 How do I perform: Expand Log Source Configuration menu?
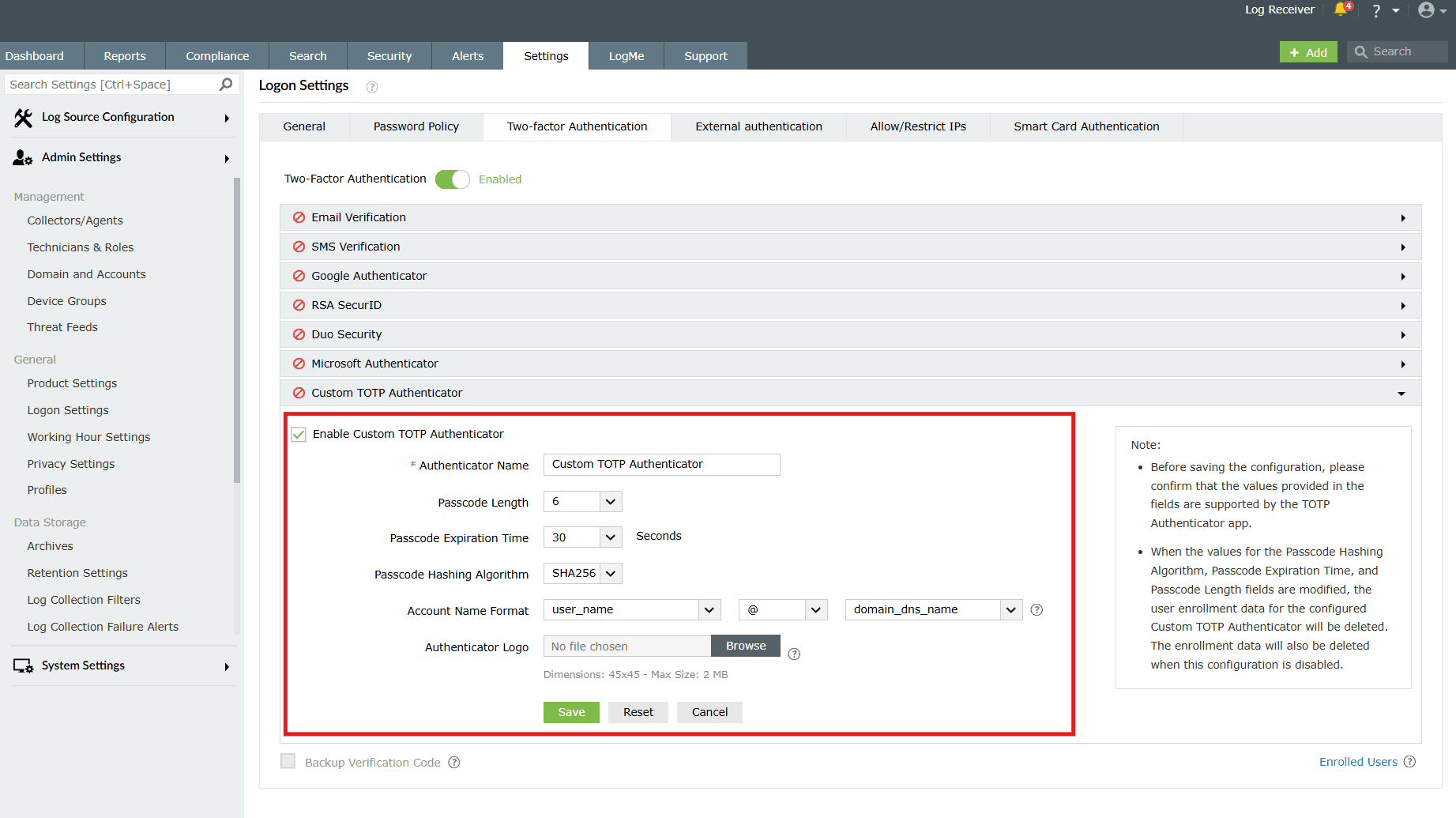(227, 119)
